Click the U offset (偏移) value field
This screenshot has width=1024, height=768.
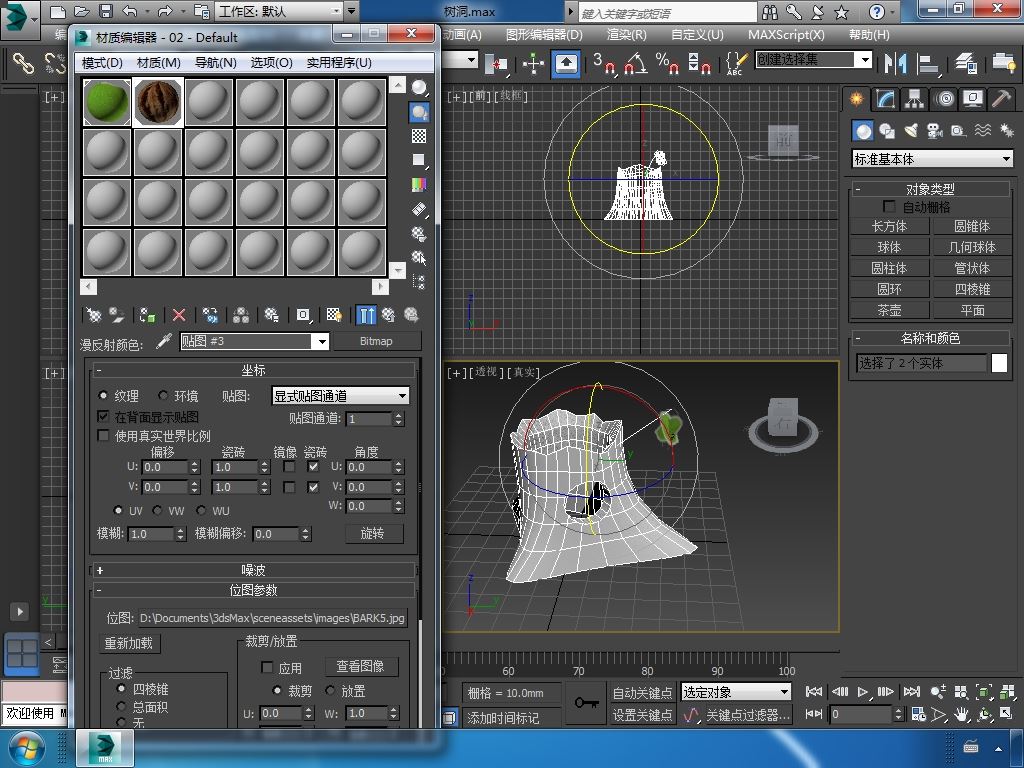[x=165, y=467]
